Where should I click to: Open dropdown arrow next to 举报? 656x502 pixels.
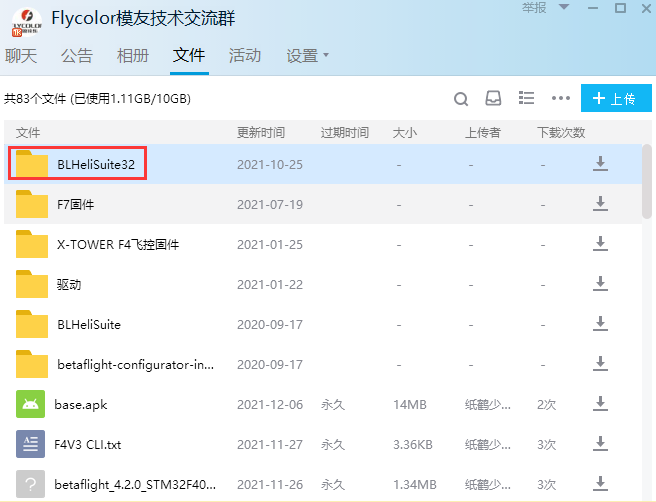click(564, 7)
